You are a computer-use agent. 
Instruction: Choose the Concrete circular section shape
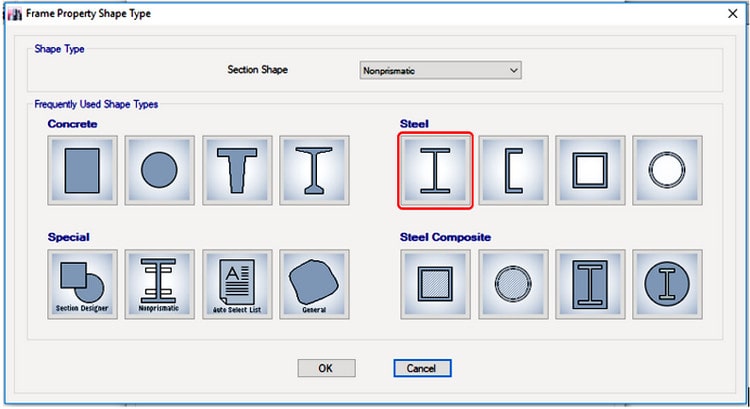[x=160, y=170]
